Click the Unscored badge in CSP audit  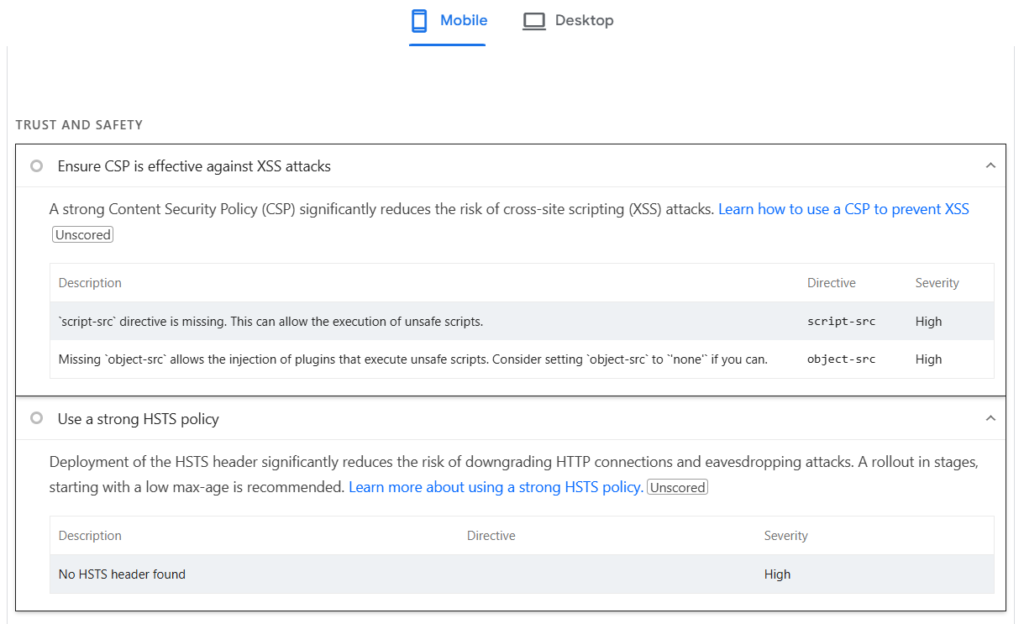83,235
